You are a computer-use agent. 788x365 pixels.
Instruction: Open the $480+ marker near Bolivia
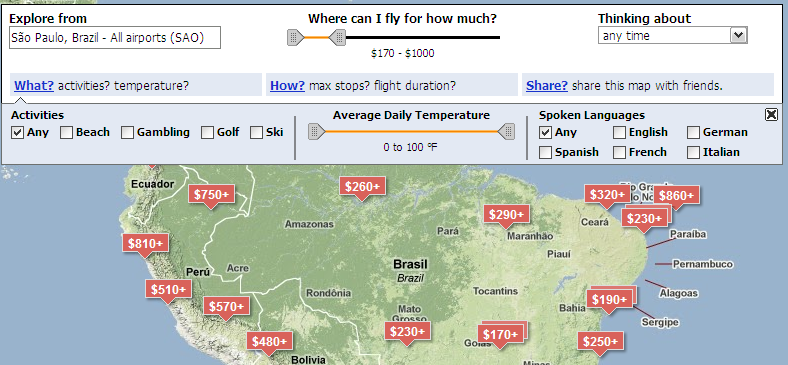pyautogui.click(x=269, y=341)
